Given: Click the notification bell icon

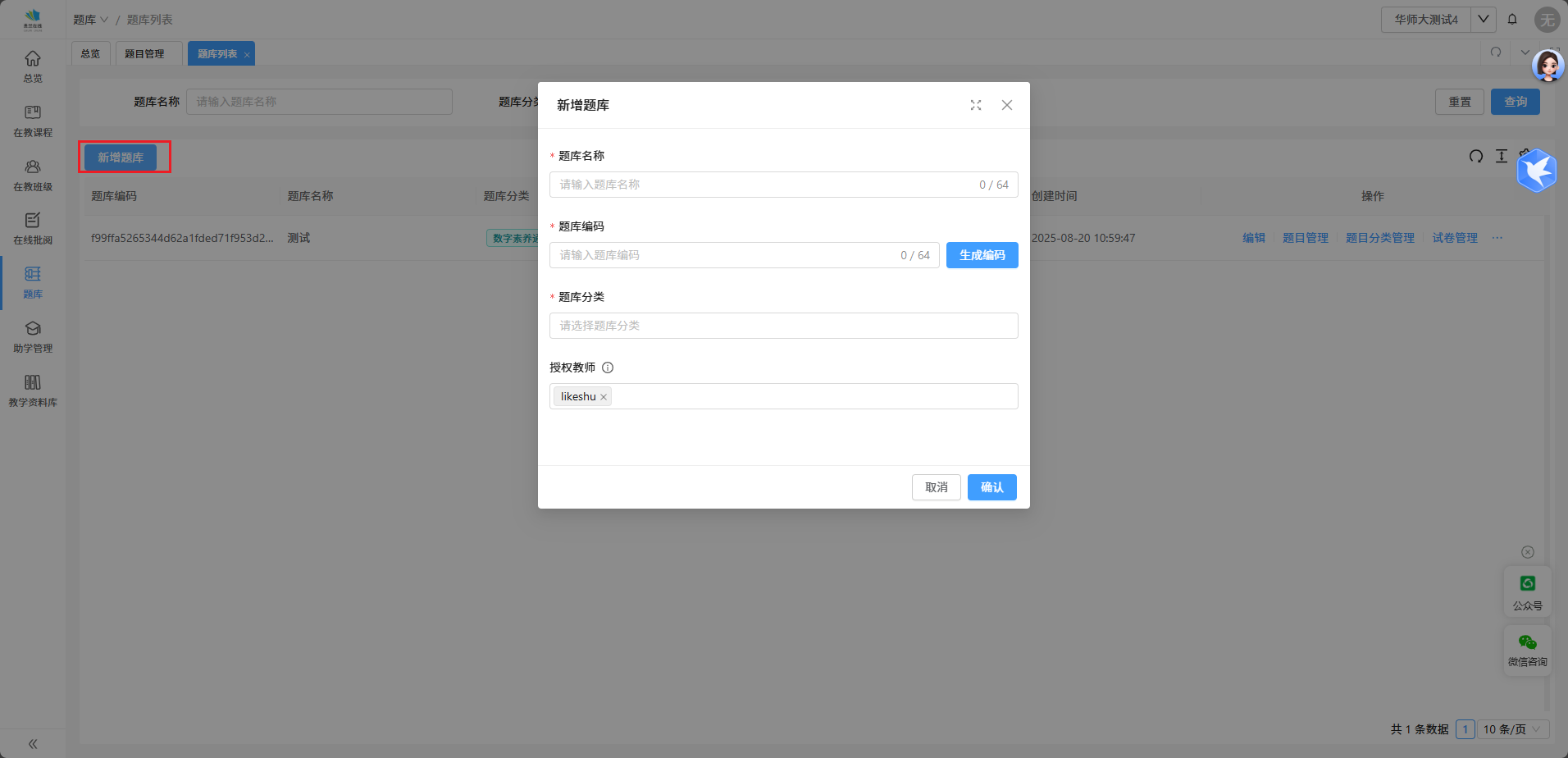Looking at the screenshot, I should click(1512, 19).
